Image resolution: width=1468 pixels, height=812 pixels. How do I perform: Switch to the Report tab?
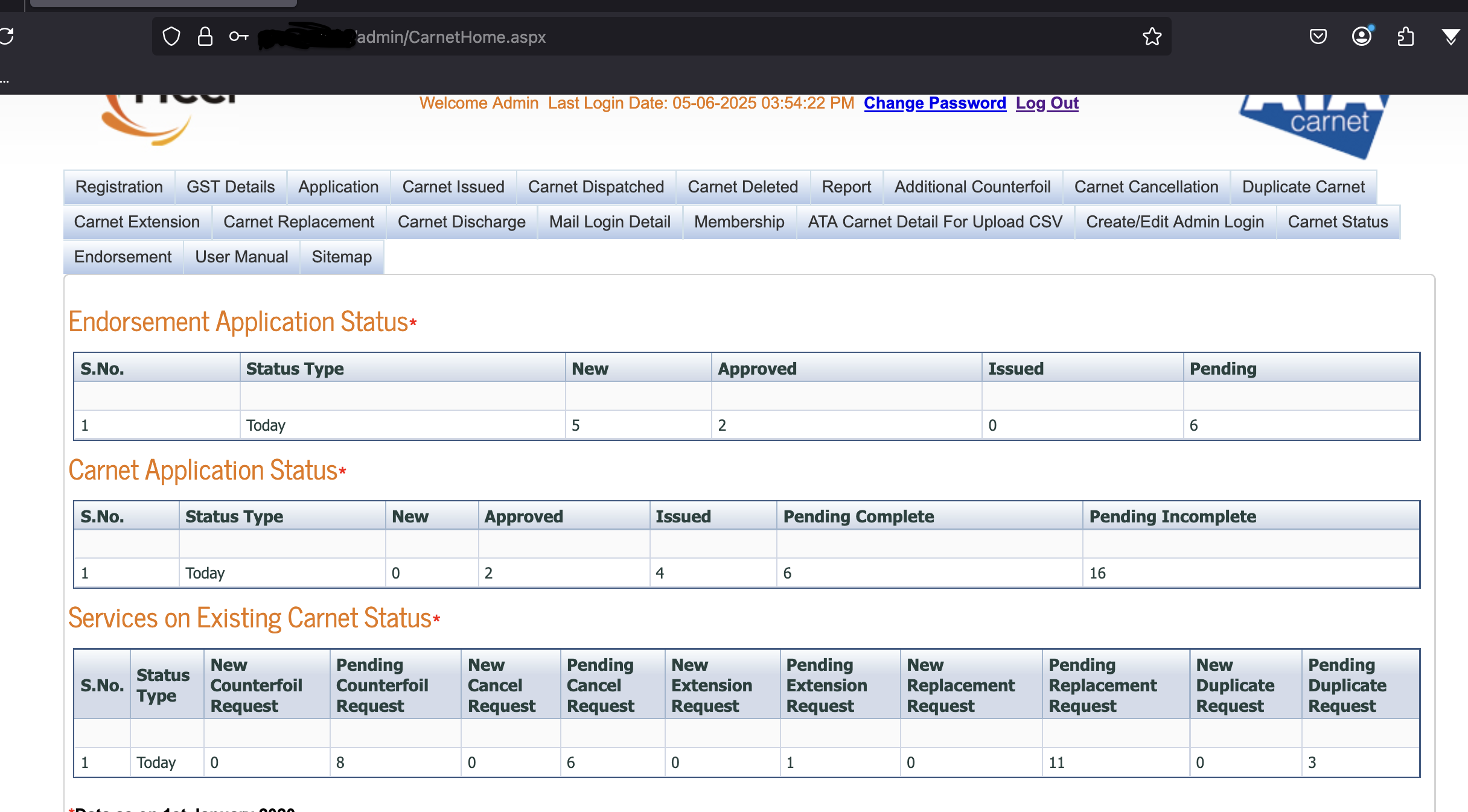(x=846, y=186)
